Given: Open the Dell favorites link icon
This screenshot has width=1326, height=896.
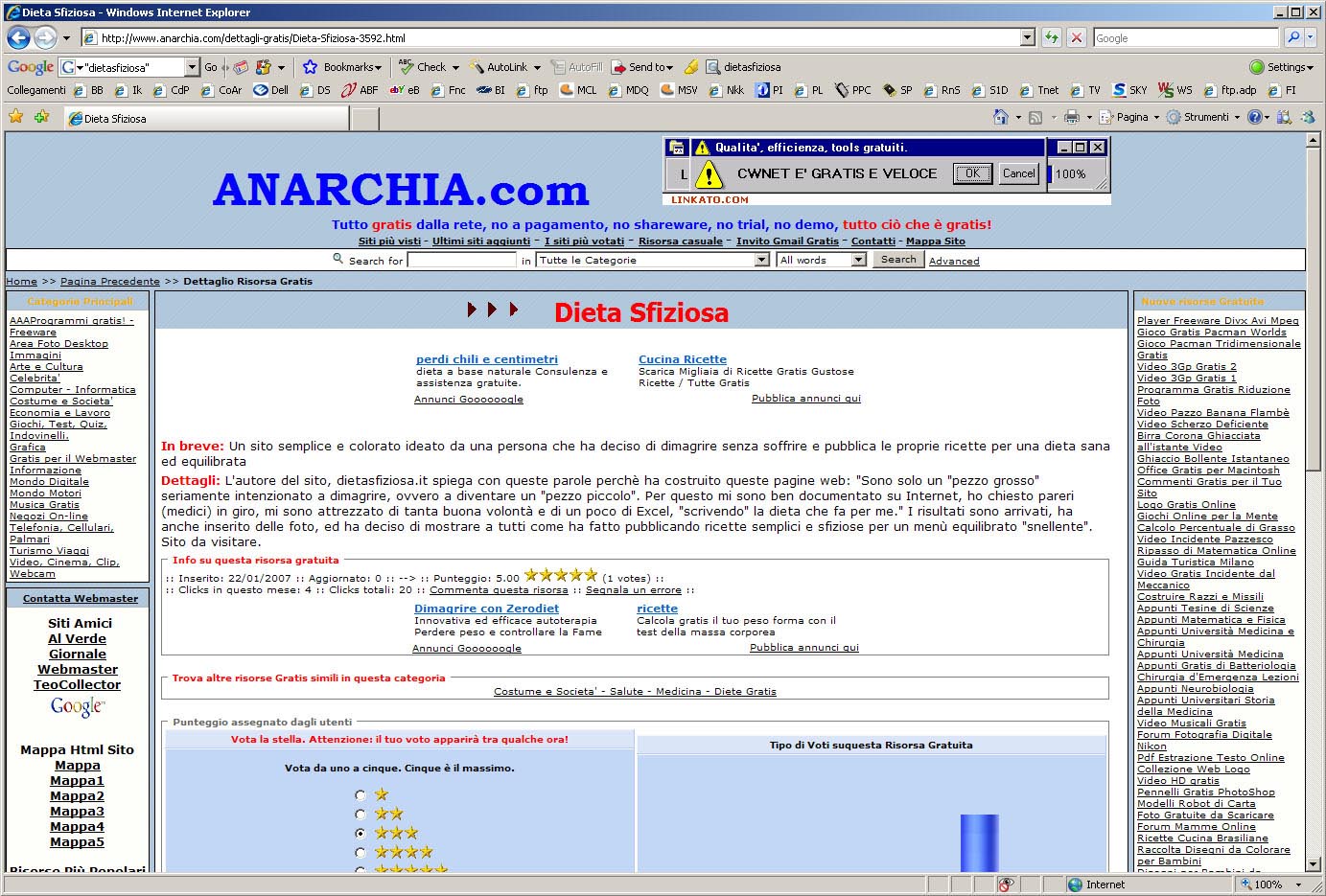Looking at the screenshot, I should tap(260, 90).
